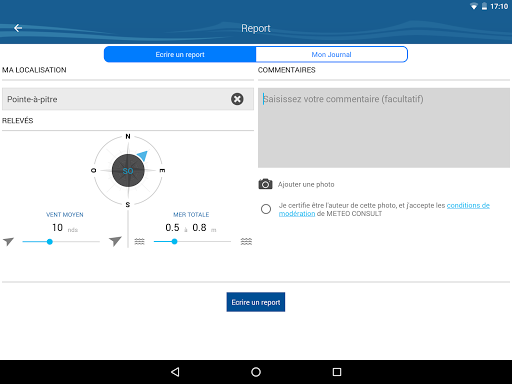Adjust the Mer Totale wave height slider
This screenshot has width=512, height=384.
tap(192, 242)
